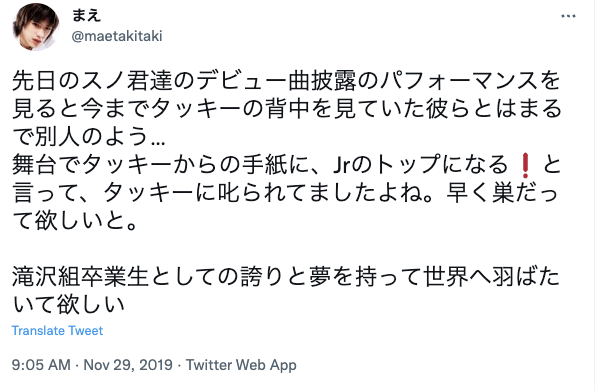Click the phrase 世界へ羽ばた in the tweet
Screen dimensions: 599x391
(492, 277)
